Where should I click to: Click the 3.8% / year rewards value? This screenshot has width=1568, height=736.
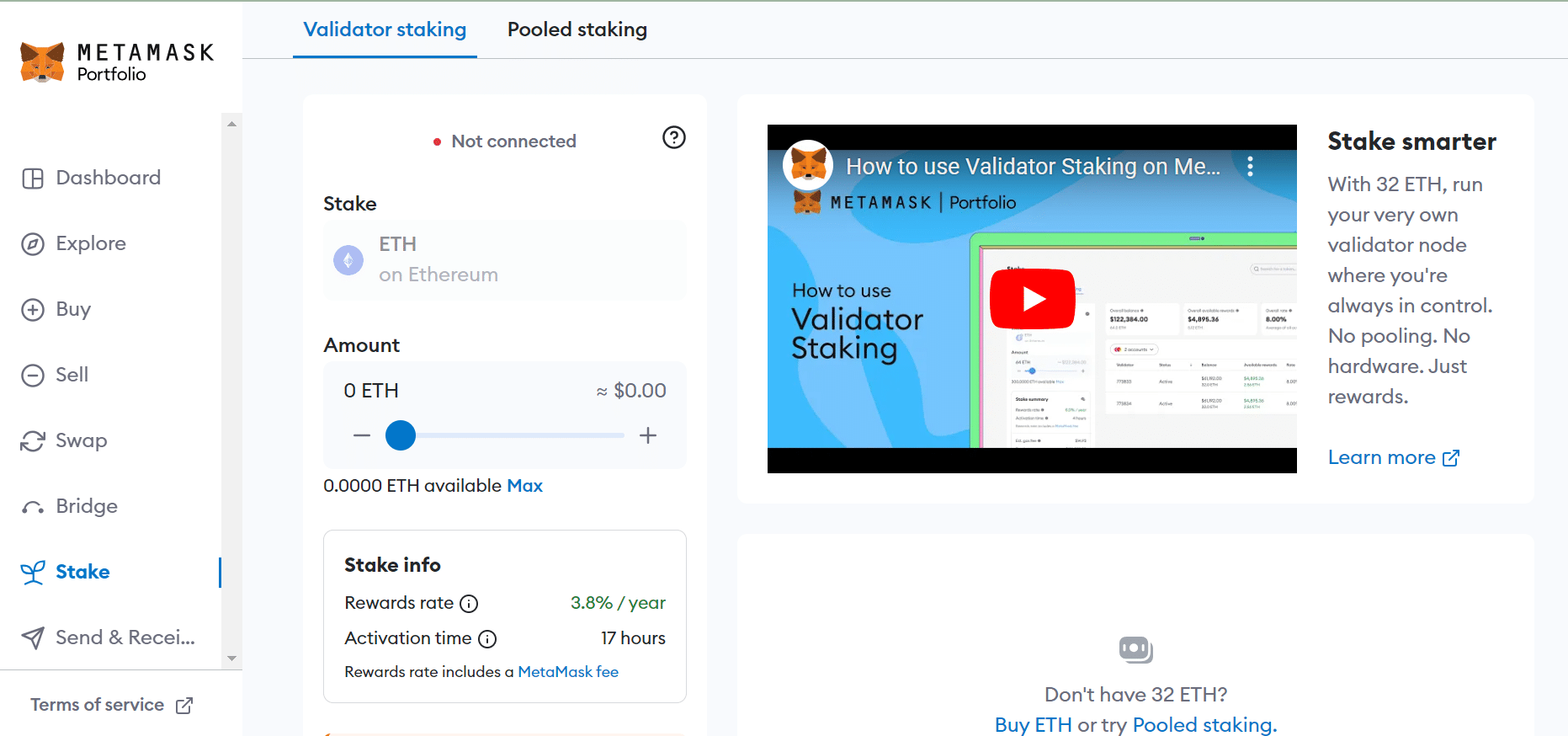tap(618, 603)
